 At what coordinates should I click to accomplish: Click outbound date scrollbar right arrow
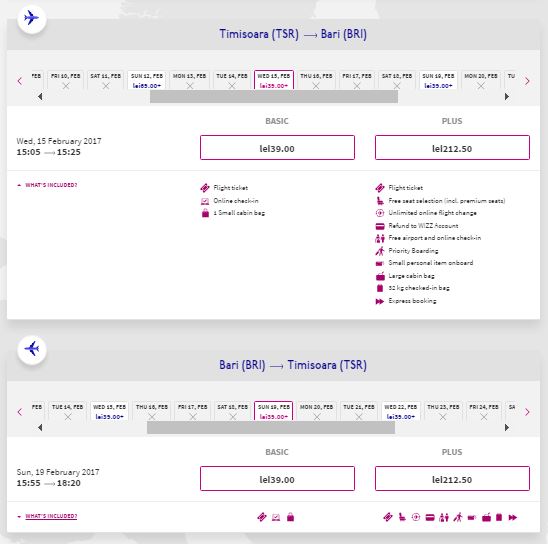pyautogui.click(x=507, y=96)
